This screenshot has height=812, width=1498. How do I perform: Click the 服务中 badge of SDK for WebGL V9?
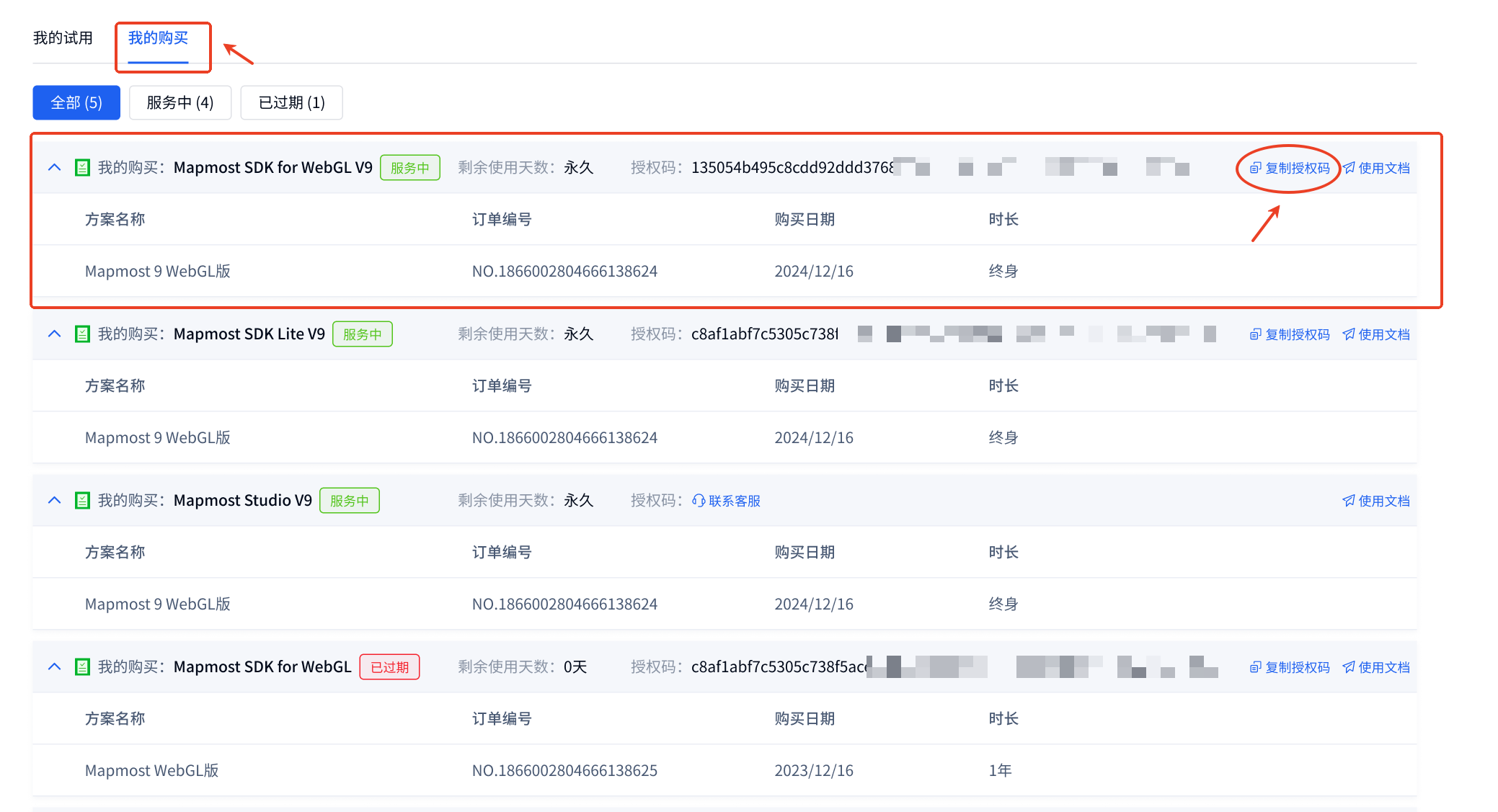[x=410, y=168]
